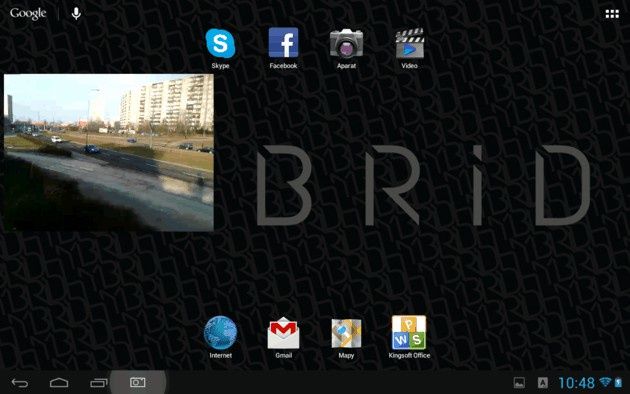Open the Aparat camera app
This screenshot has height=394, width=630.
pyautogui.click(x=346, y=43)
